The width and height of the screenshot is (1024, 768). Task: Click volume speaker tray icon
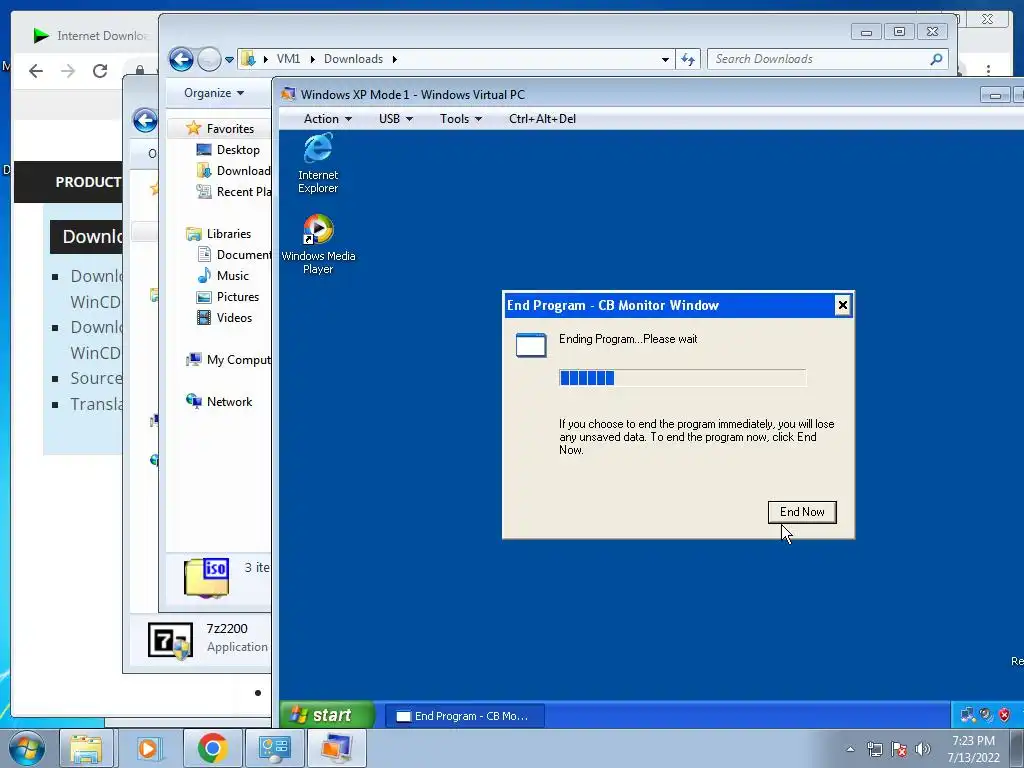[922, 749]
